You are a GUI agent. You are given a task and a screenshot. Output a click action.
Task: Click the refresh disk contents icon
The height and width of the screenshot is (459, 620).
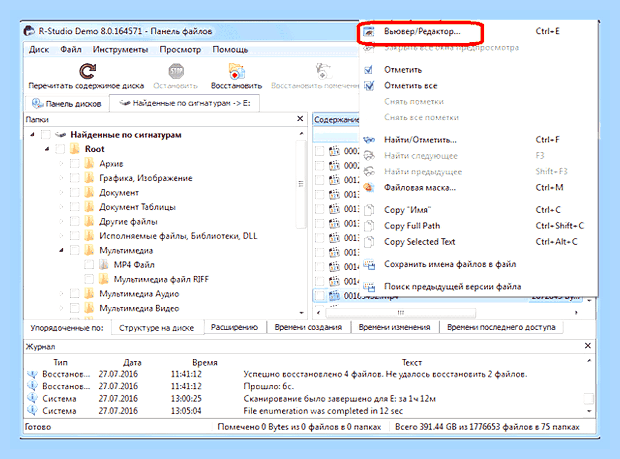[87, 71]
